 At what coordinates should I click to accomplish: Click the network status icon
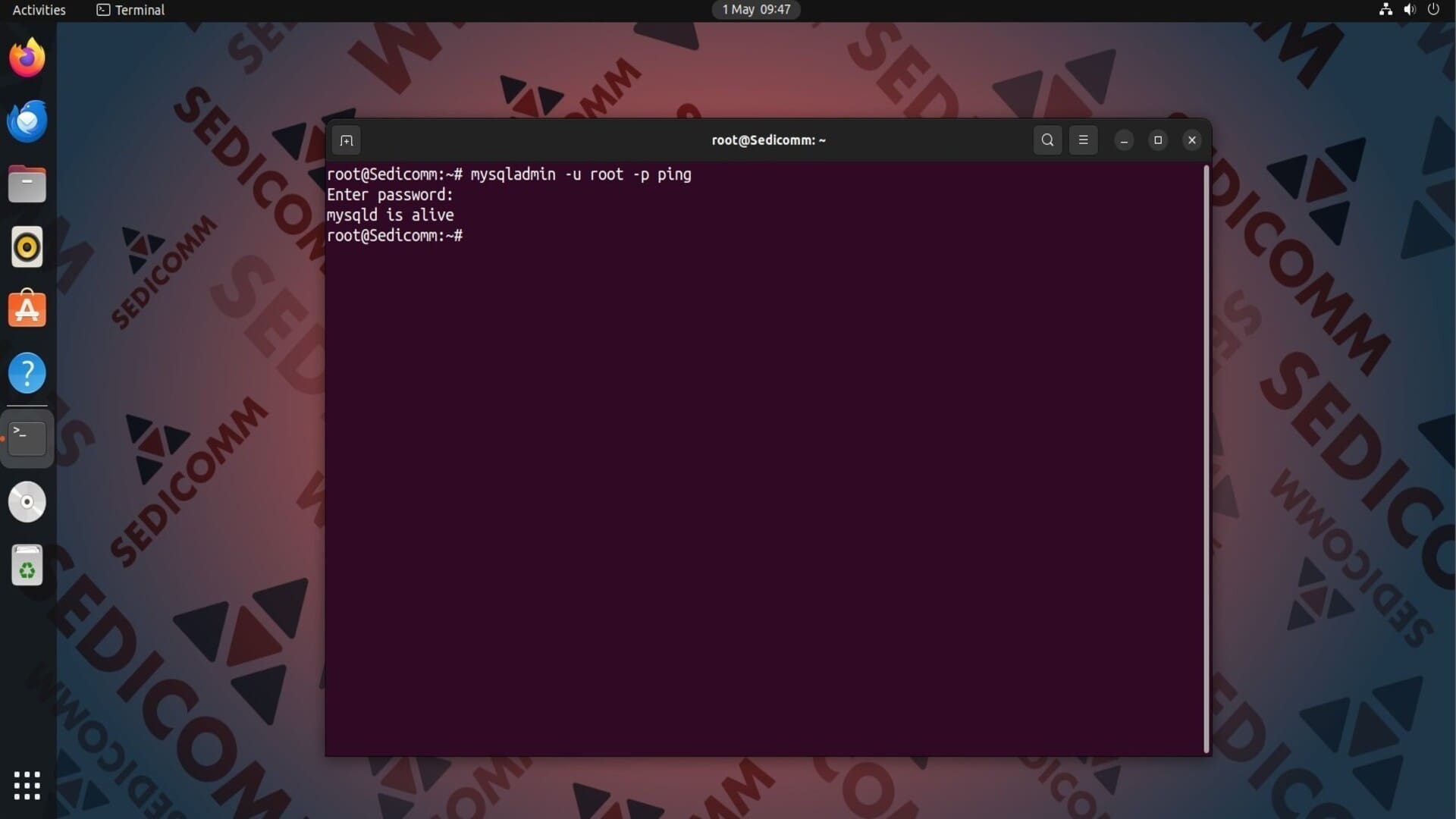[1385, 10]
